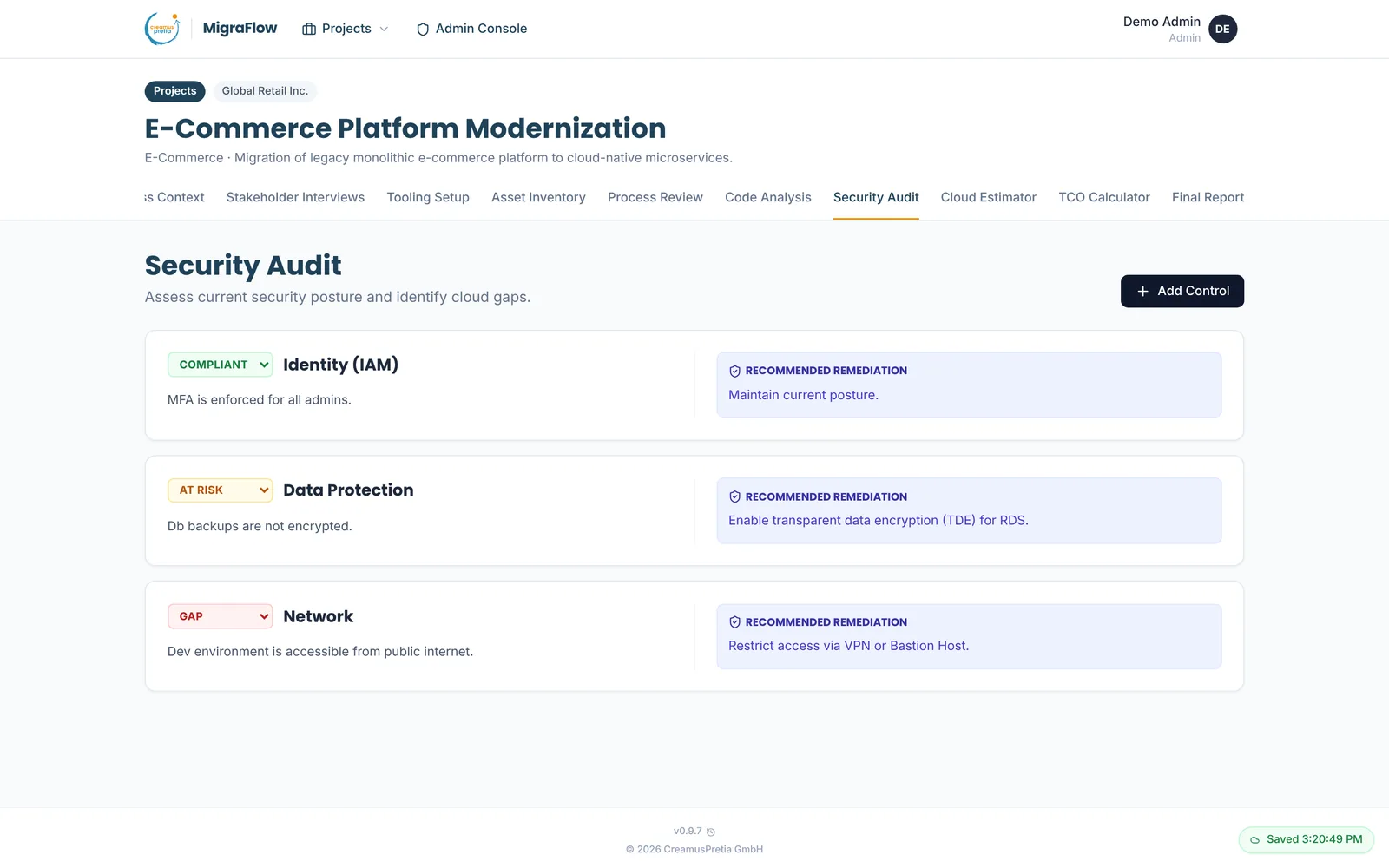Viewport: 1389px width, 868px height.
Task: Click the shield icon in Data Protection remediation
Action: [x=734, y=496]
